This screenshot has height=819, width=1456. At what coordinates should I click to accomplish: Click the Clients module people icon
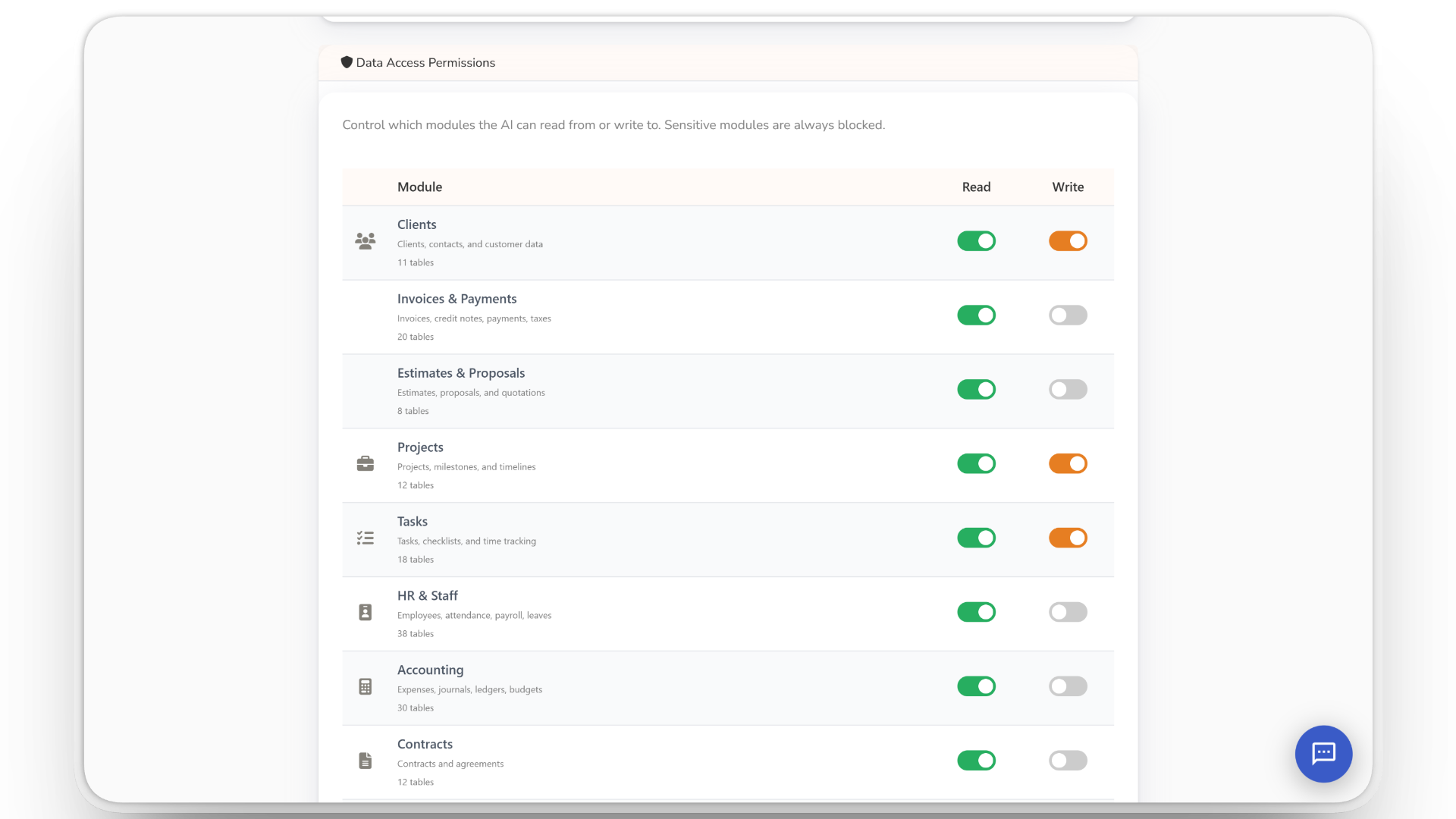pos(365,241)
